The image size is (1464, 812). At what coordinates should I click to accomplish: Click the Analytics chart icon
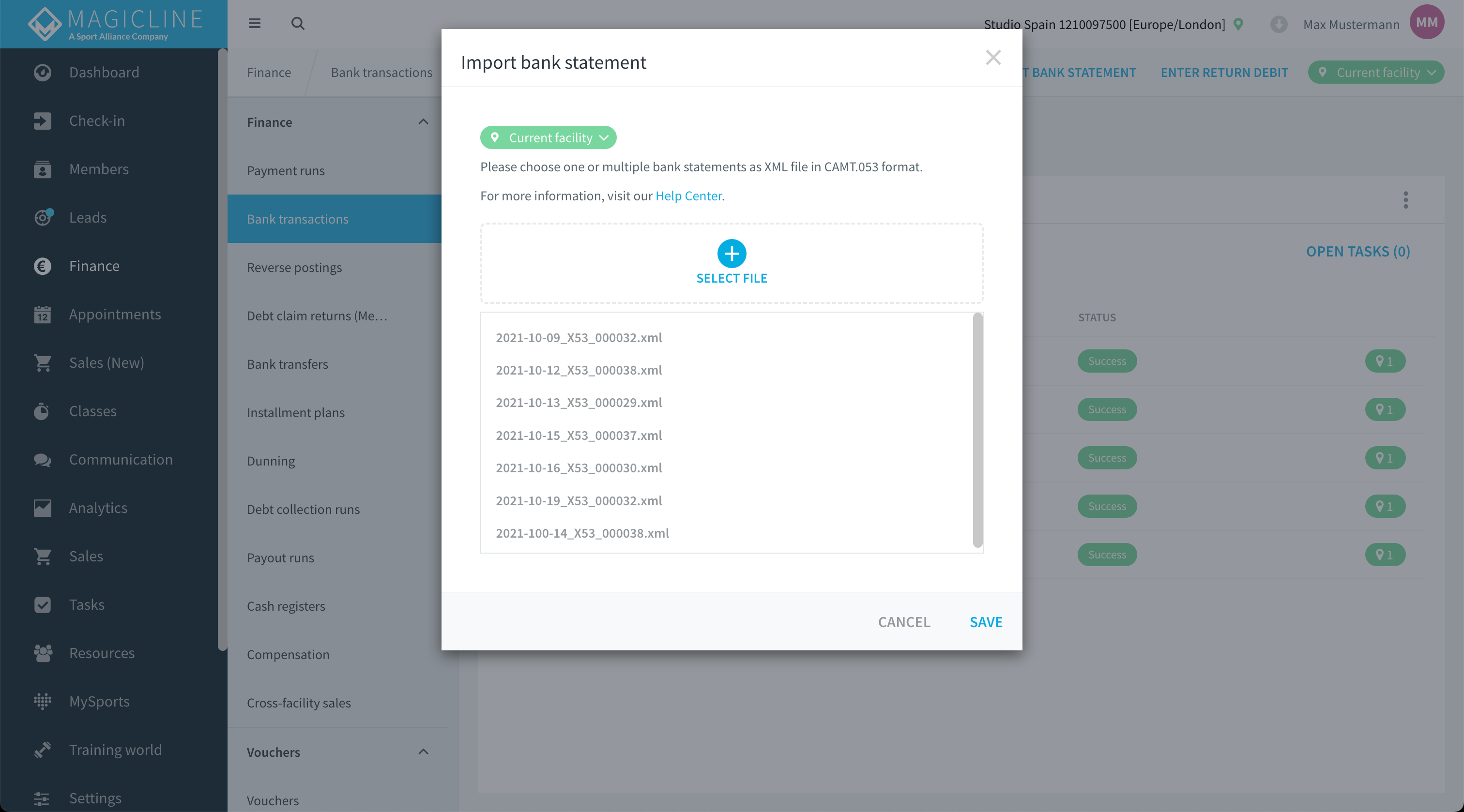[43, 508]
